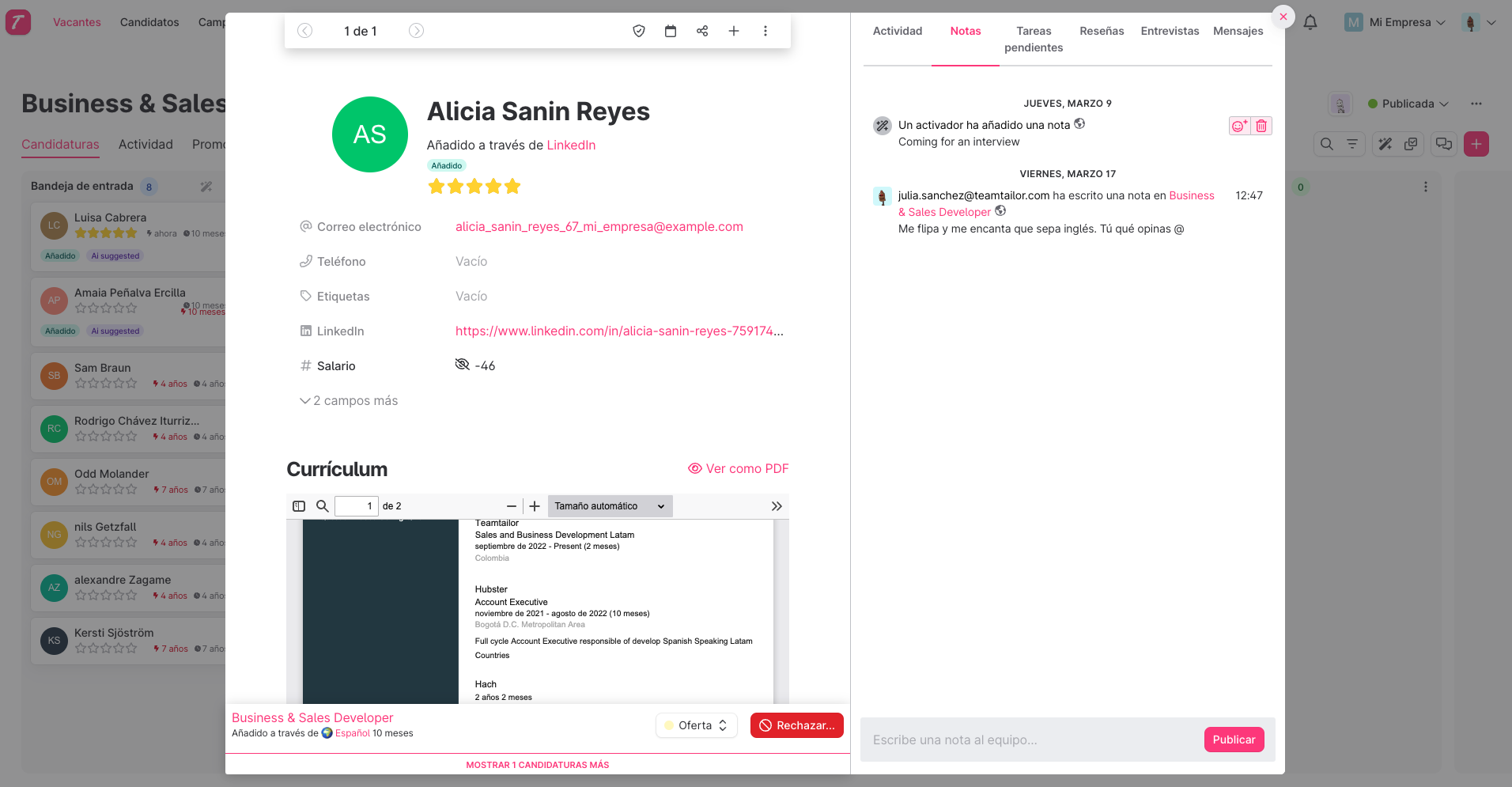1512x787 pixels.
Task: Toggle salary visibility with the crossed-eye icon
Action: coord(462,365)
